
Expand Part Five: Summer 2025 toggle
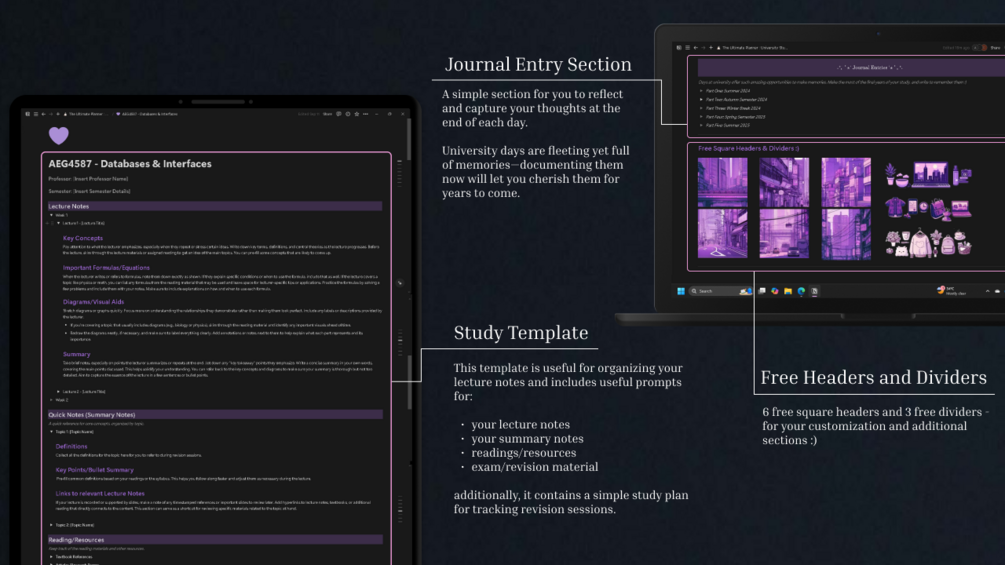(x=701, y=126)
